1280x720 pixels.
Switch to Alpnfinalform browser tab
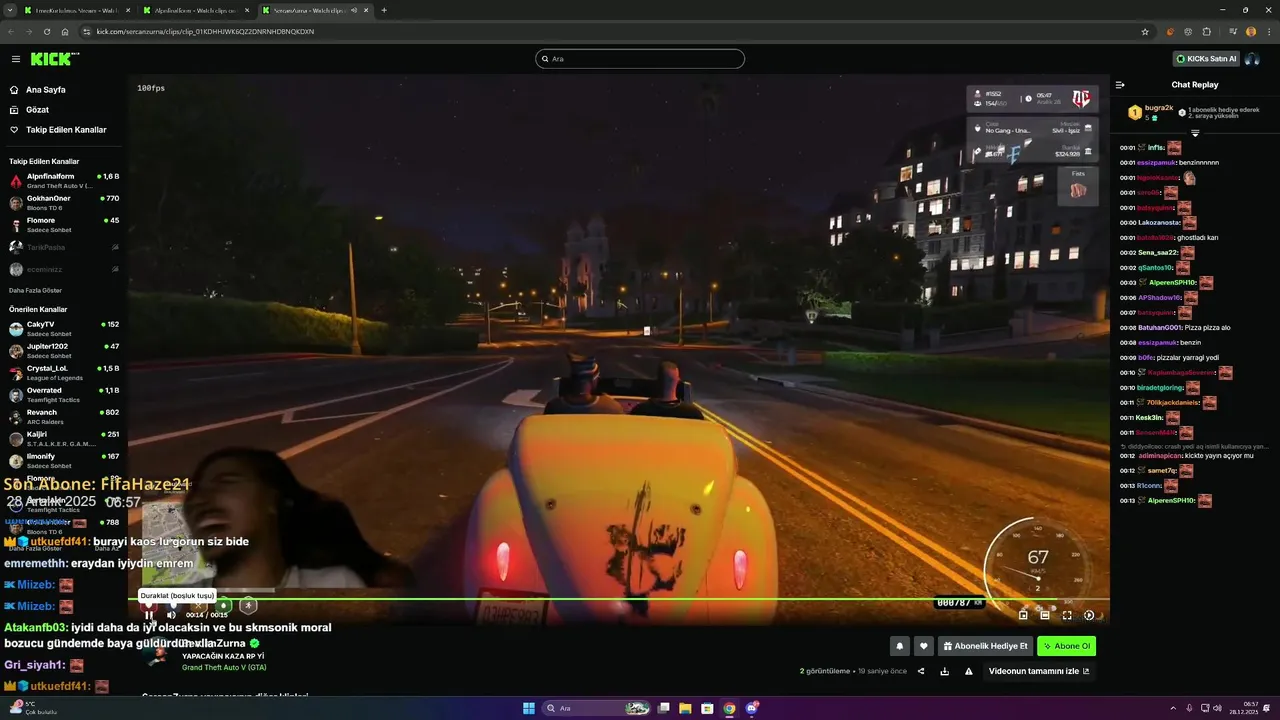pos(195,10)
